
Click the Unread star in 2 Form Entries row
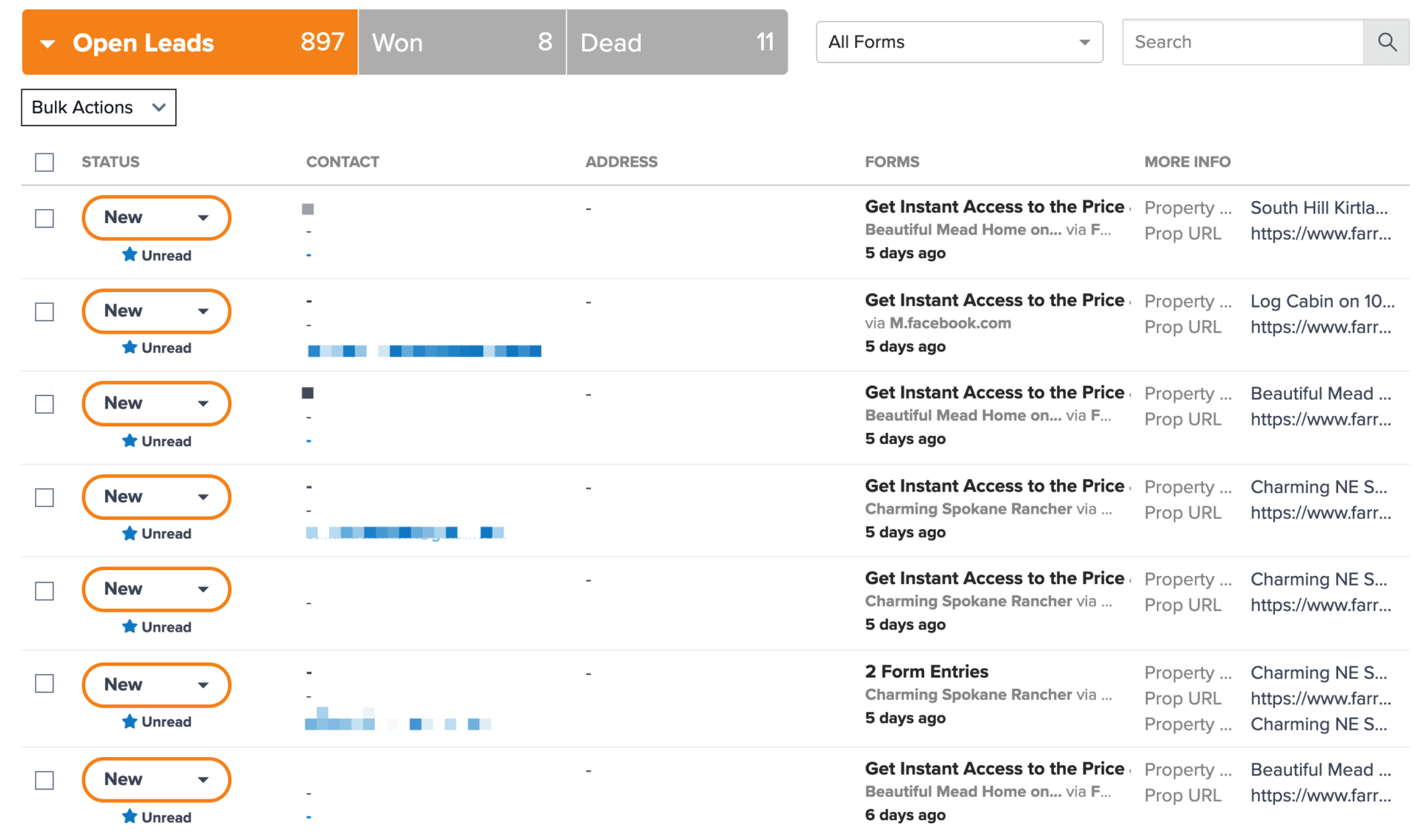click(x=130, y=721)
